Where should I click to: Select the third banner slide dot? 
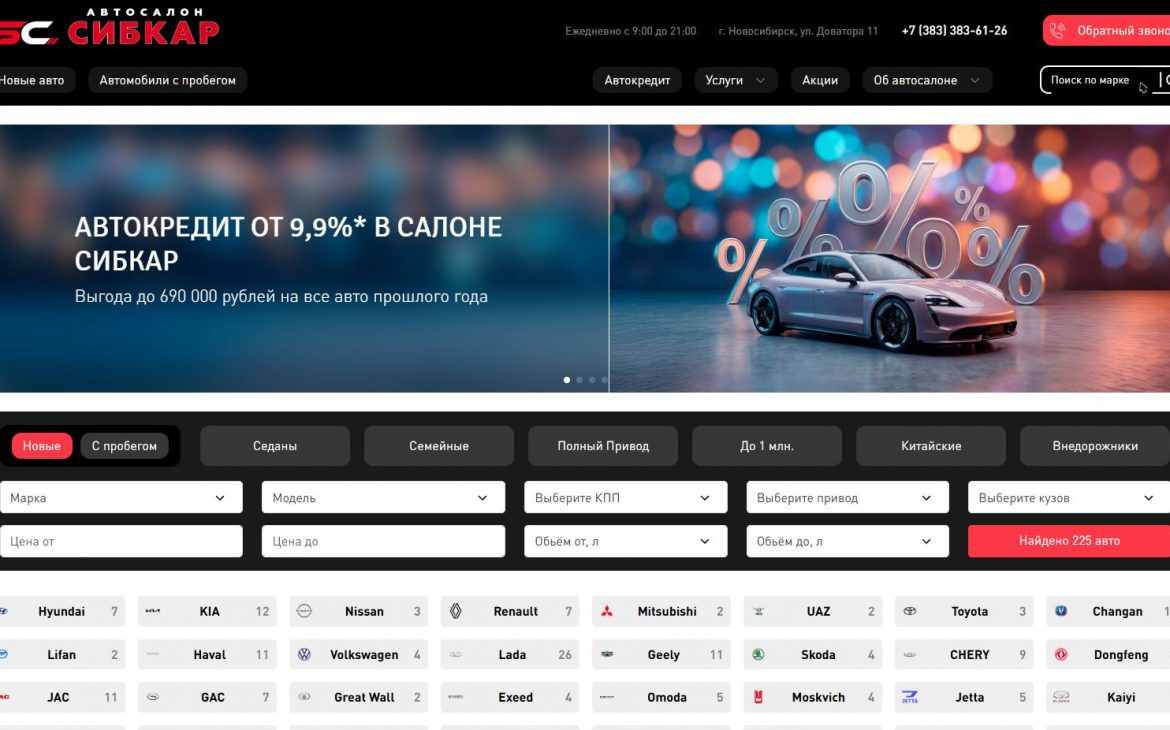[x=592, y=380]
